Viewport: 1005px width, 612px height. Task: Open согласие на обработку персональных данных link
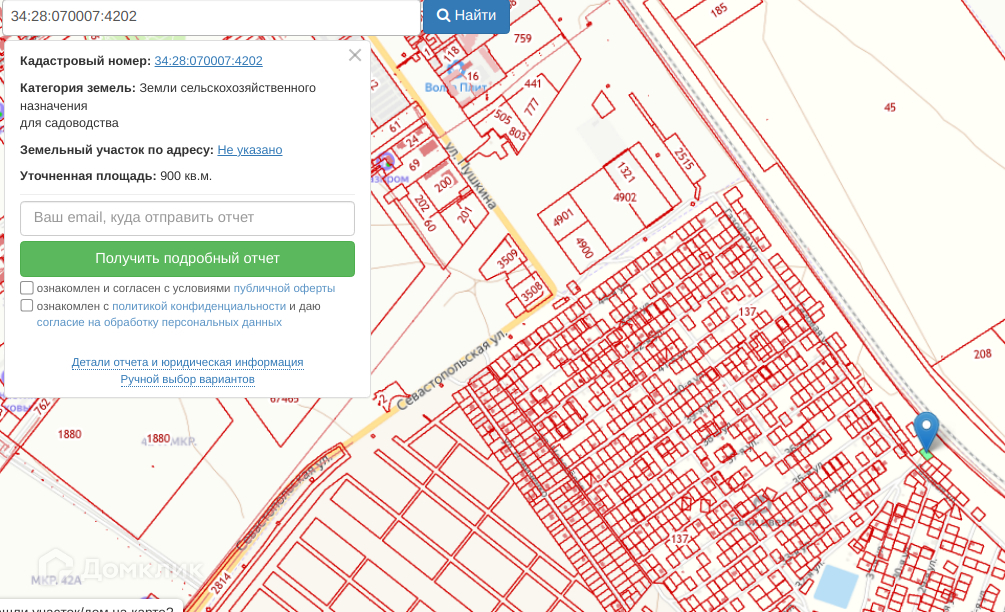(159, 322)
